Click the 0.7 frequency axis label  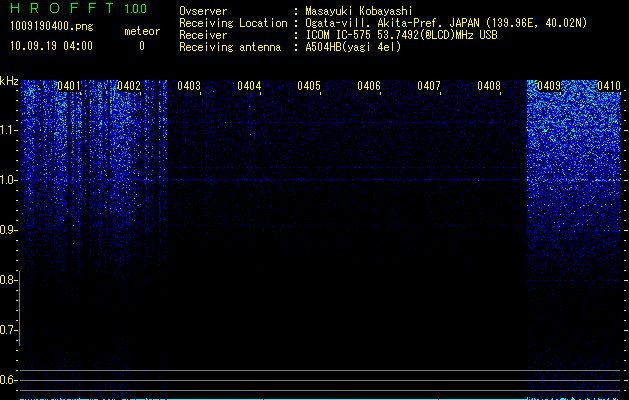pyautogui.click(x=7, y=330)
